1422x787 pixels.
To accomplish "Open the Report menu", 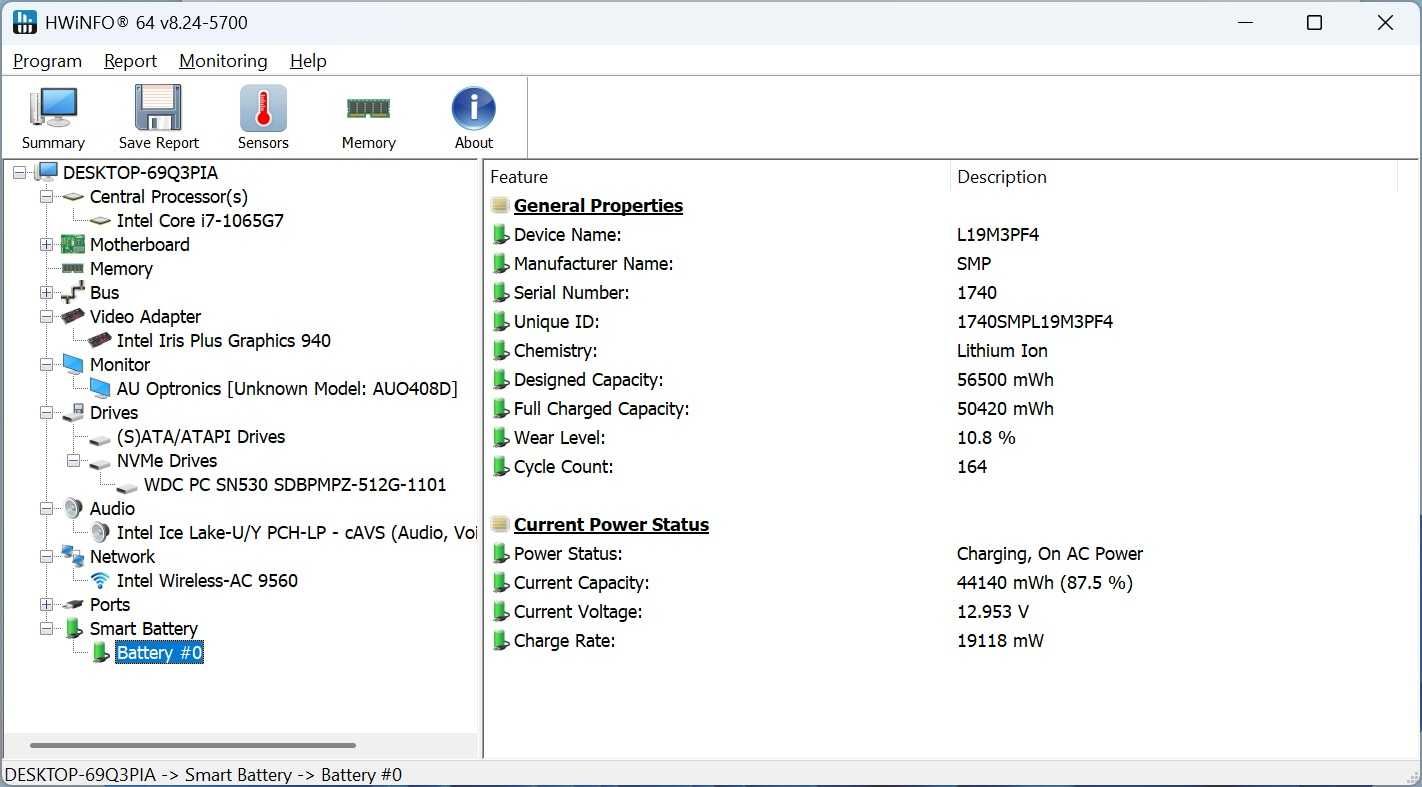I will click(x=130, y=61).
